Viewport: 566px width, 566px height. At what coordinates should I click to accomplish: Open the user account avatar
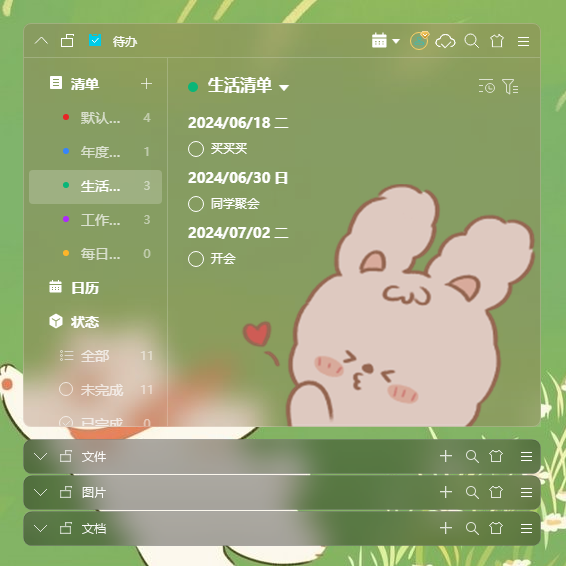(419, 40)
